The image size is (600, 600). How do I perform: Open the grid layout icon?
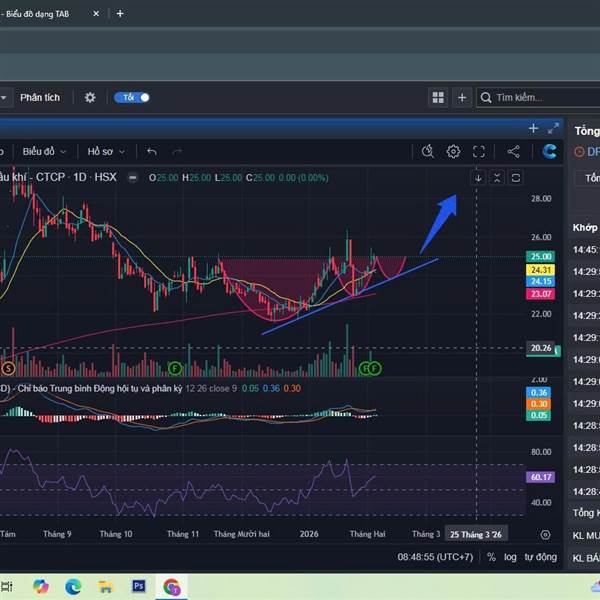(437, 97)
